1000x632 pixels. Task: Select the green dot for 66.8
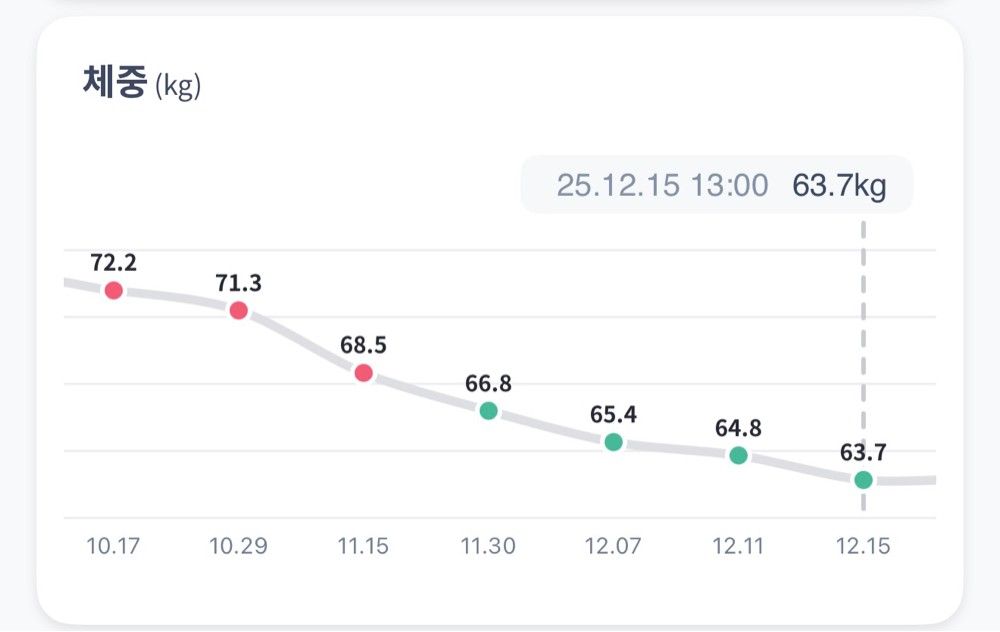pos(488,410)
